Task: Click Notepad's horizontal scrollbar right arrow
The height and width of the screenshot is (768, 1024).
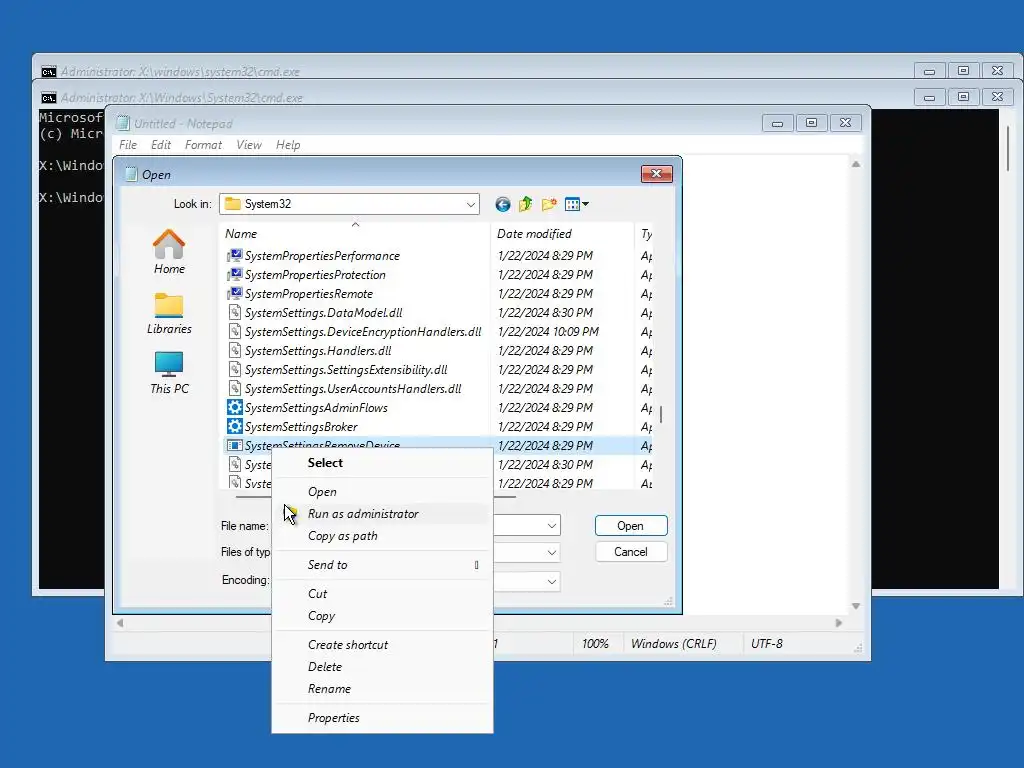Action: (x=839, y=623)
